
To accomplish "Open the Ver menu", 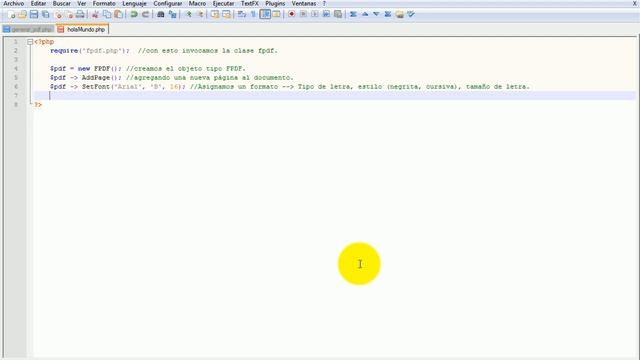I will tap(82, 4).
